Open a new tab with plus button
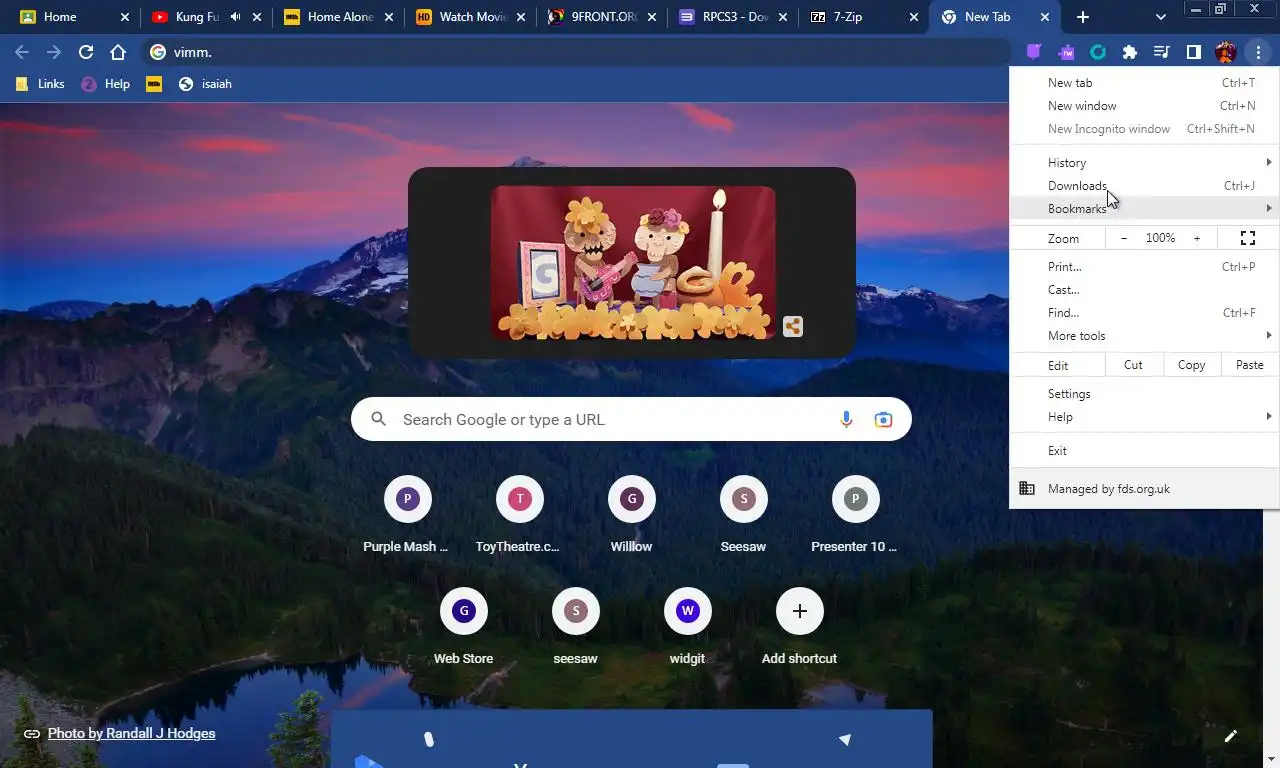The image size is (1280, 768). [x=1083, y=17]
